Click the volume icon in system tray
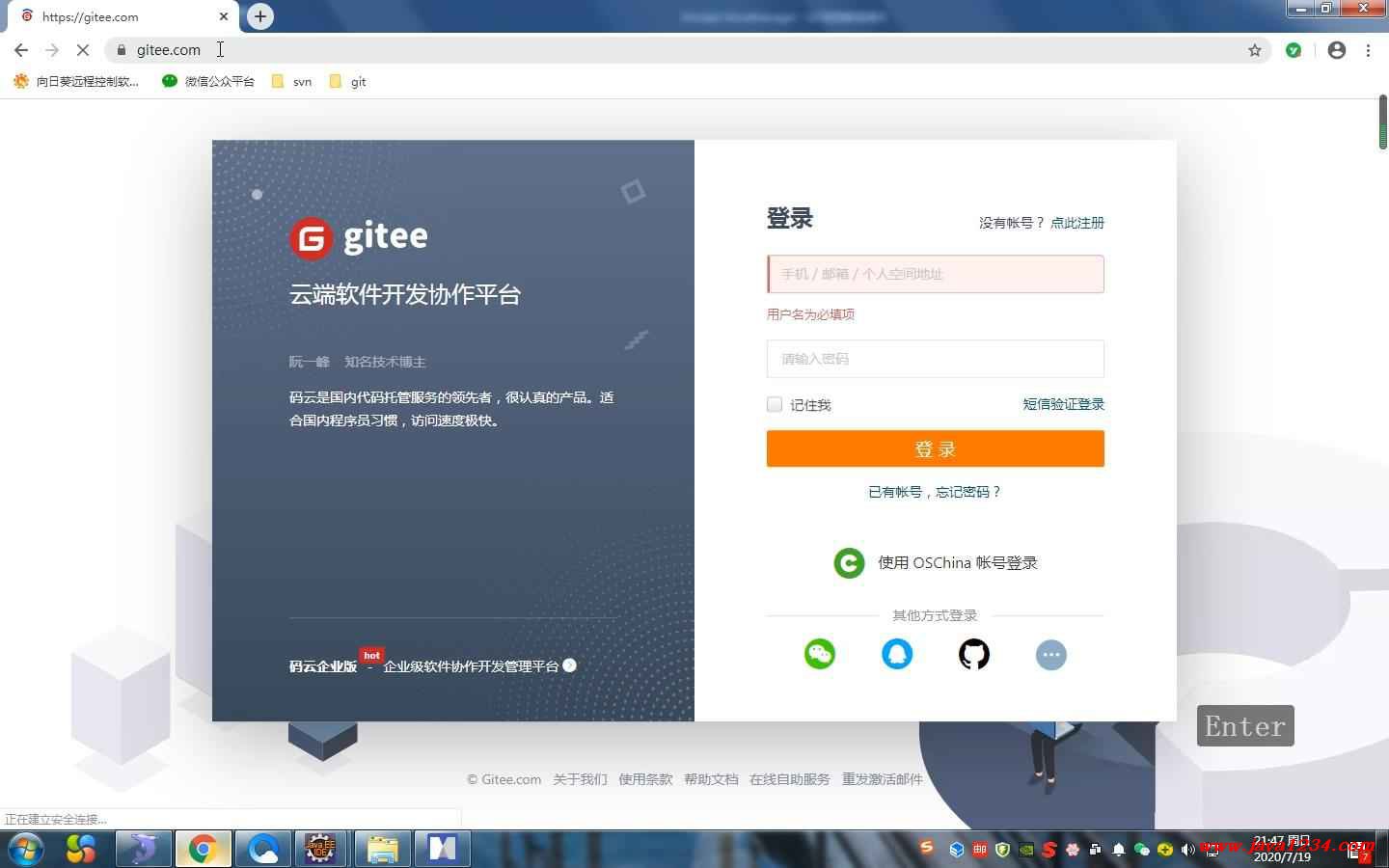The height and width of the screenshot is (868, 1389). pyautogui.click(x=1187, y=850)
